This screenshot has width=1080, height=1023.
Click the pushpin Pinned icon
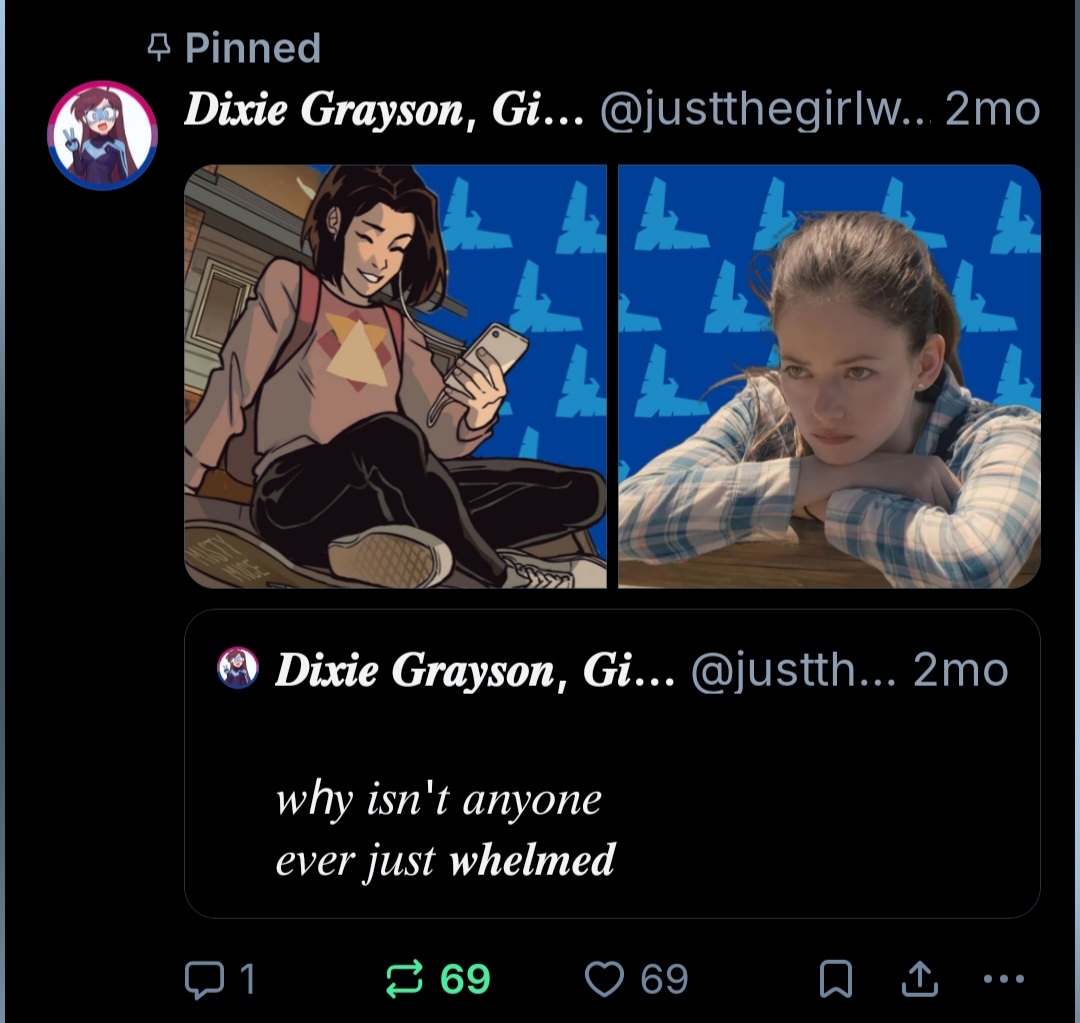click(x=155, y=48)
